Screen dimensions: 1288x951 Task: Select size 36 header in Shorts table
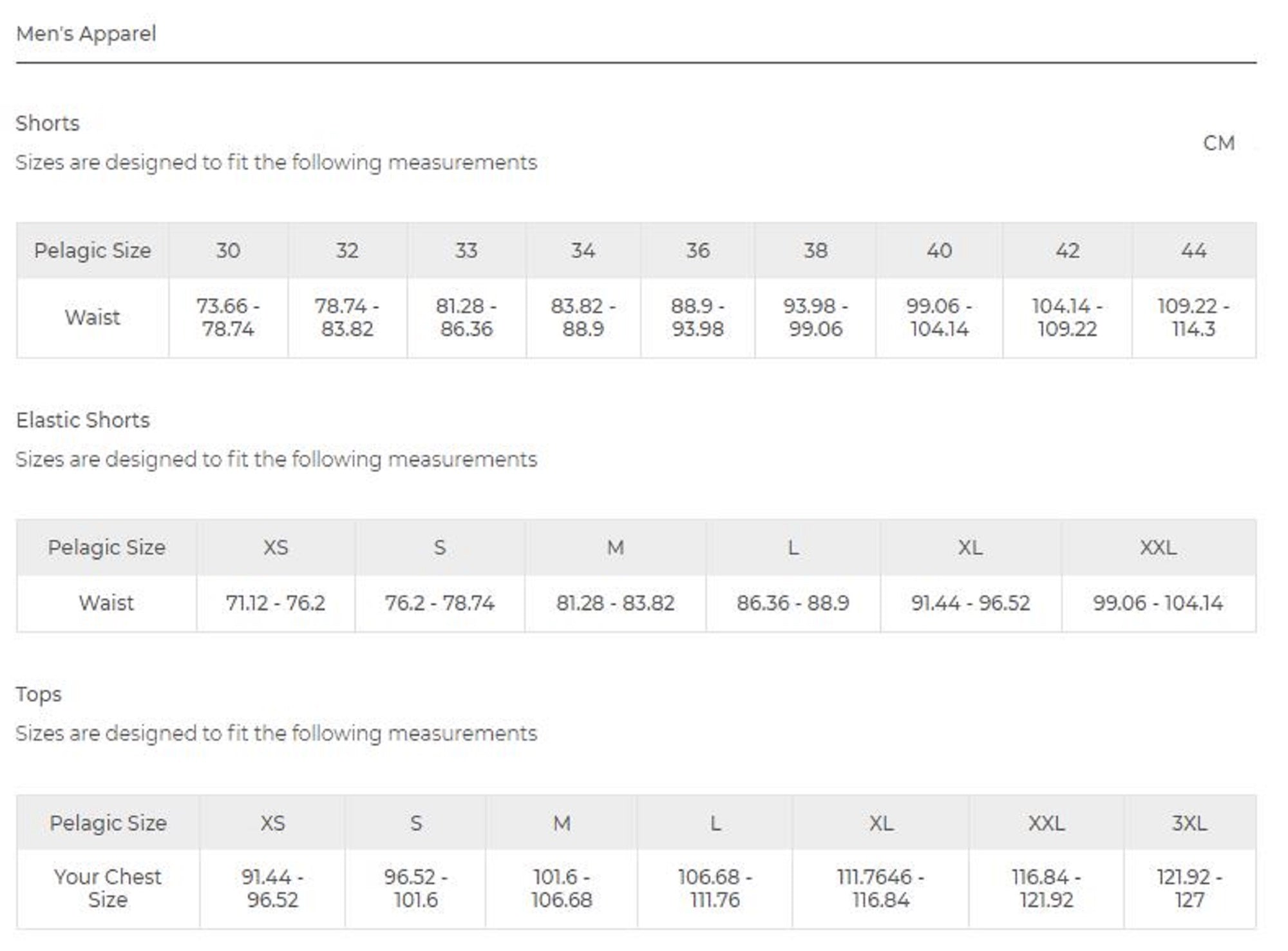tap(697, 250)
